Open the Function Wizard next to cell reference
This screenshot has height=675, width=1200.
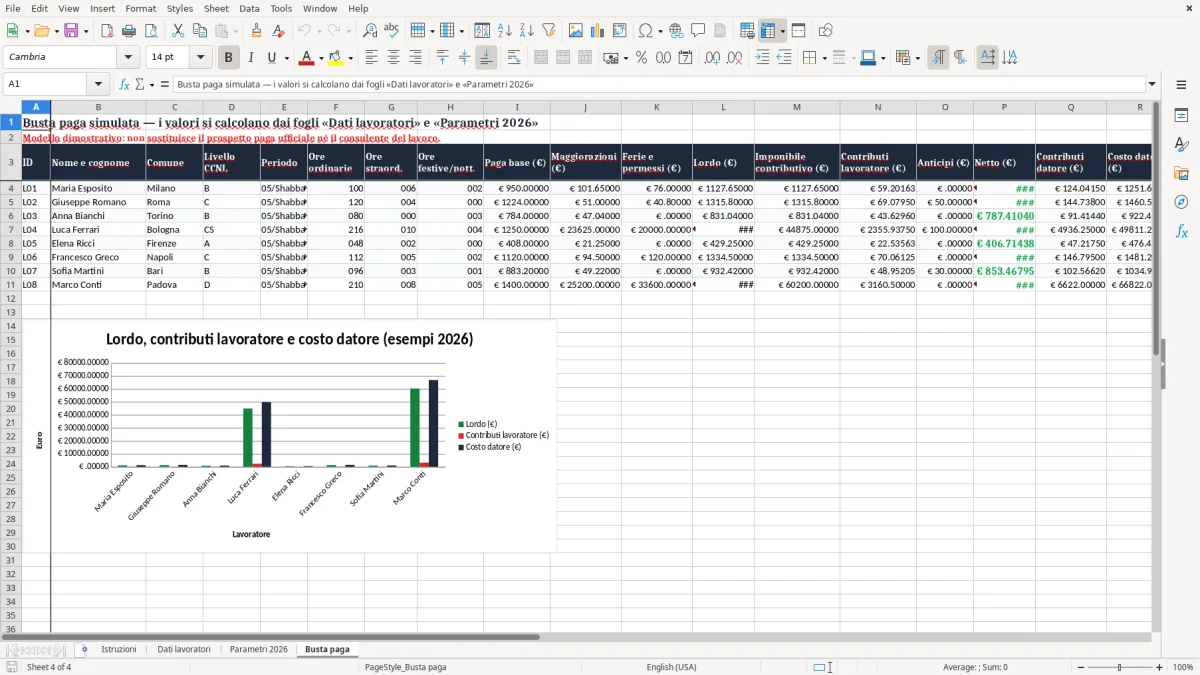point(124,85)
